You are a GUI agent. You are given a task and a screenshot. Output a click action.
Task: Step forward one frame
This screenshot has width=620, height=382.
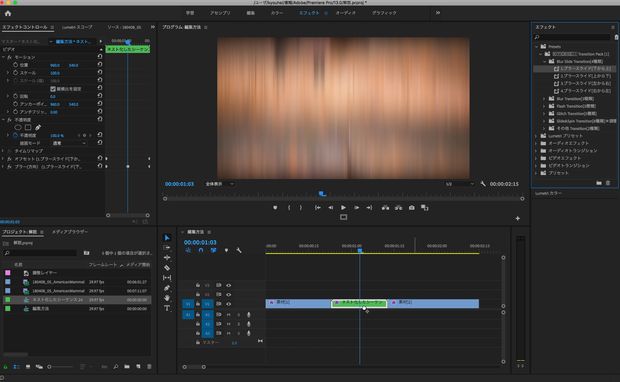[x=356, y=208]
